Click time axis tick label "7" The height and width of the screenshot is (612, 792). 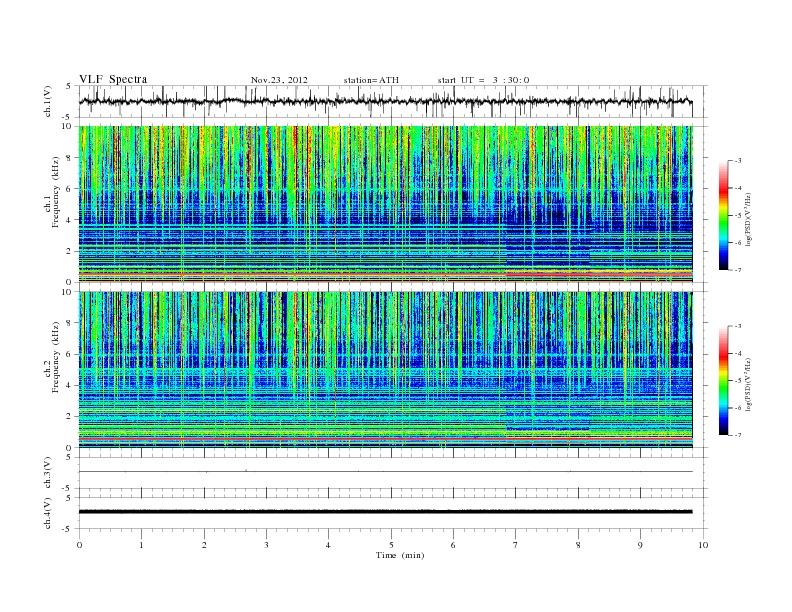pos(516,545)
